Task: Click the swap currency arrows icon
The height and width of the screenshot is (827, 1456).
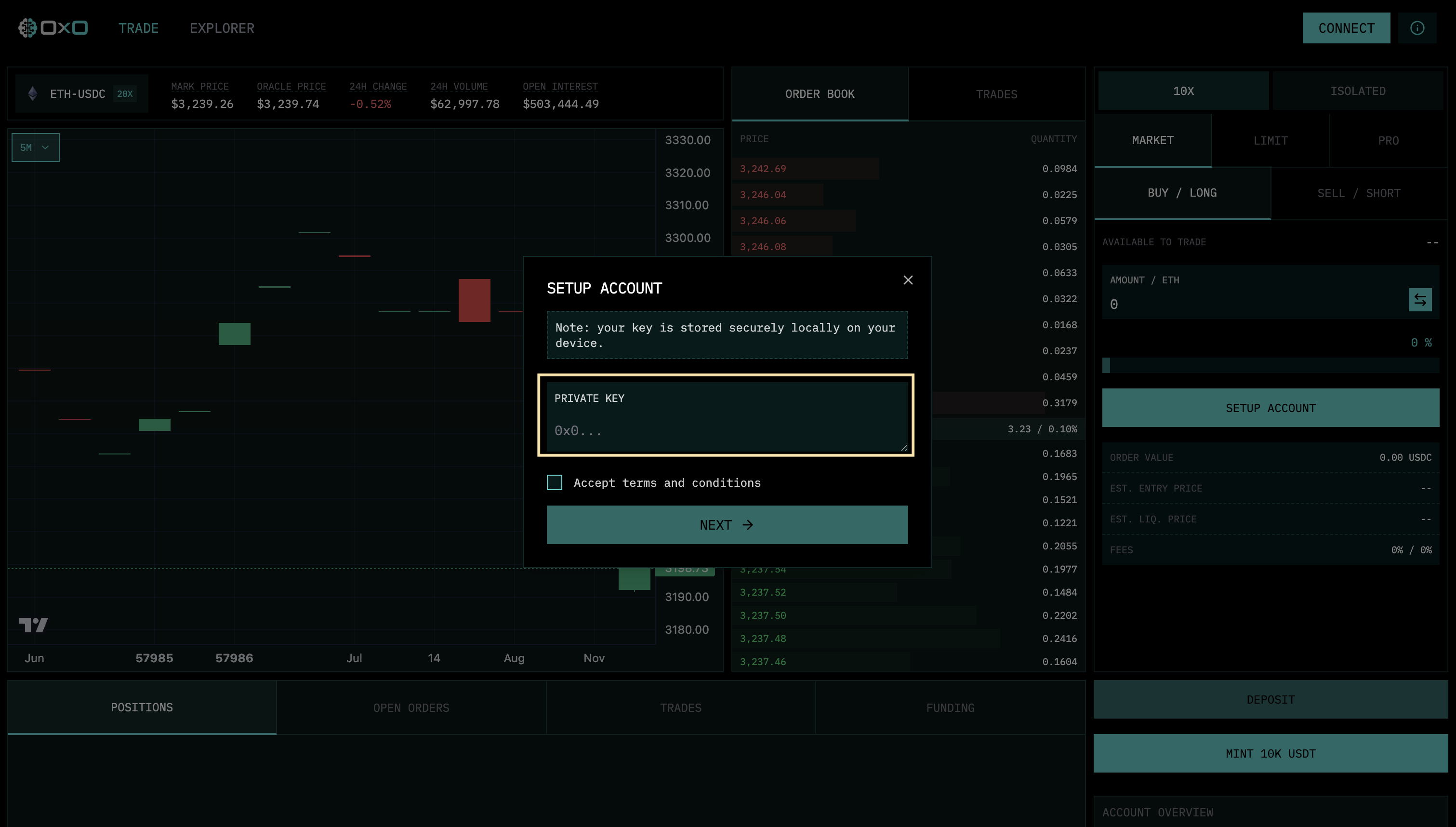Action: pos(1420,300)
